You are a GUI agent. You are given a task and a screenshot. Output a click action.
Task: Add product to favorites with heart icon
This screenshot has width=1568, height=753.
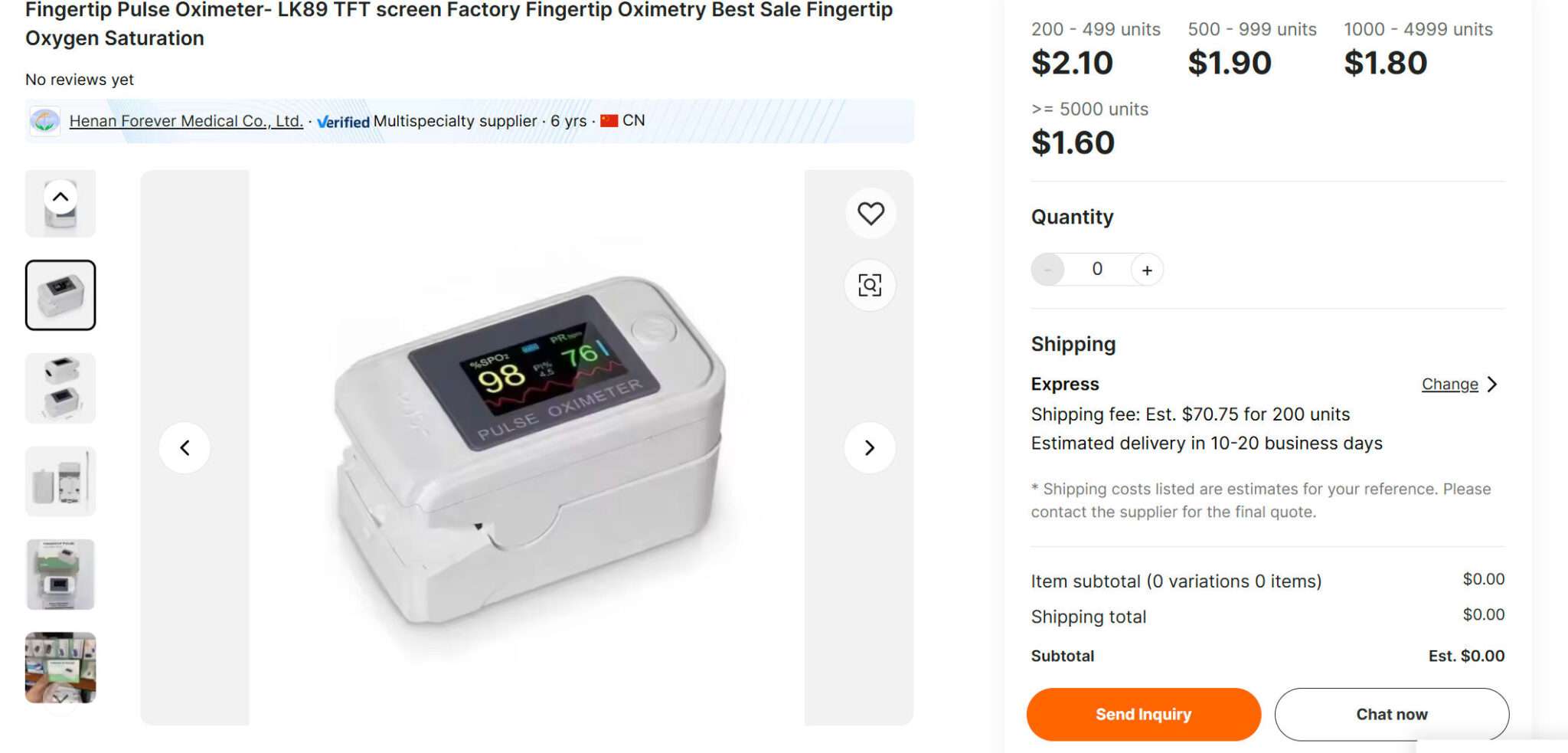click(871, 213)
